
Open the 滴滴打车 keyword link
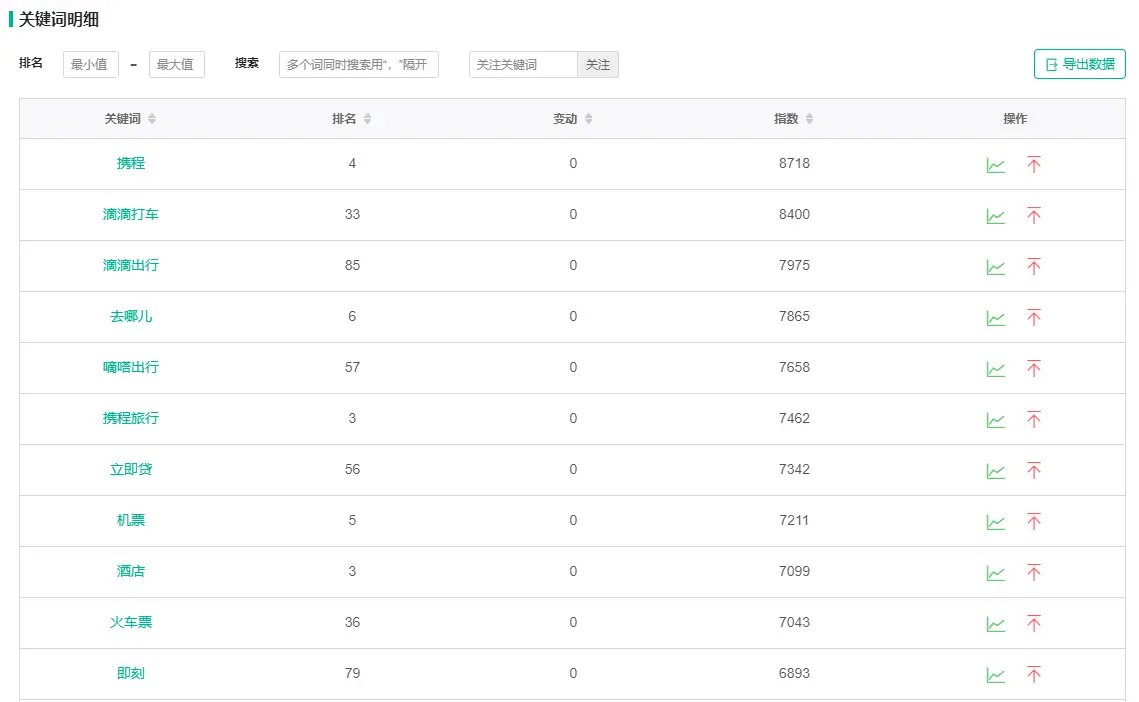tap(131, 214)
